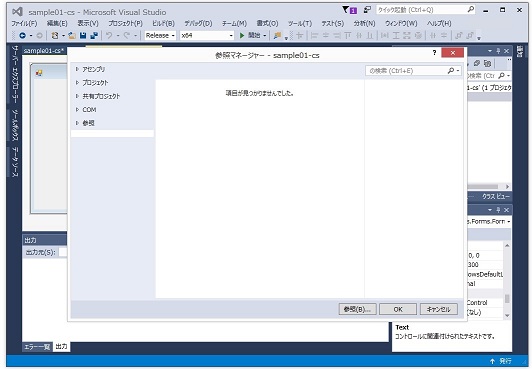Image resolution: width=532 pixels, height=369 pixels.
Task: Click the OK button in Reference Manager
Action: click(398, 309)
